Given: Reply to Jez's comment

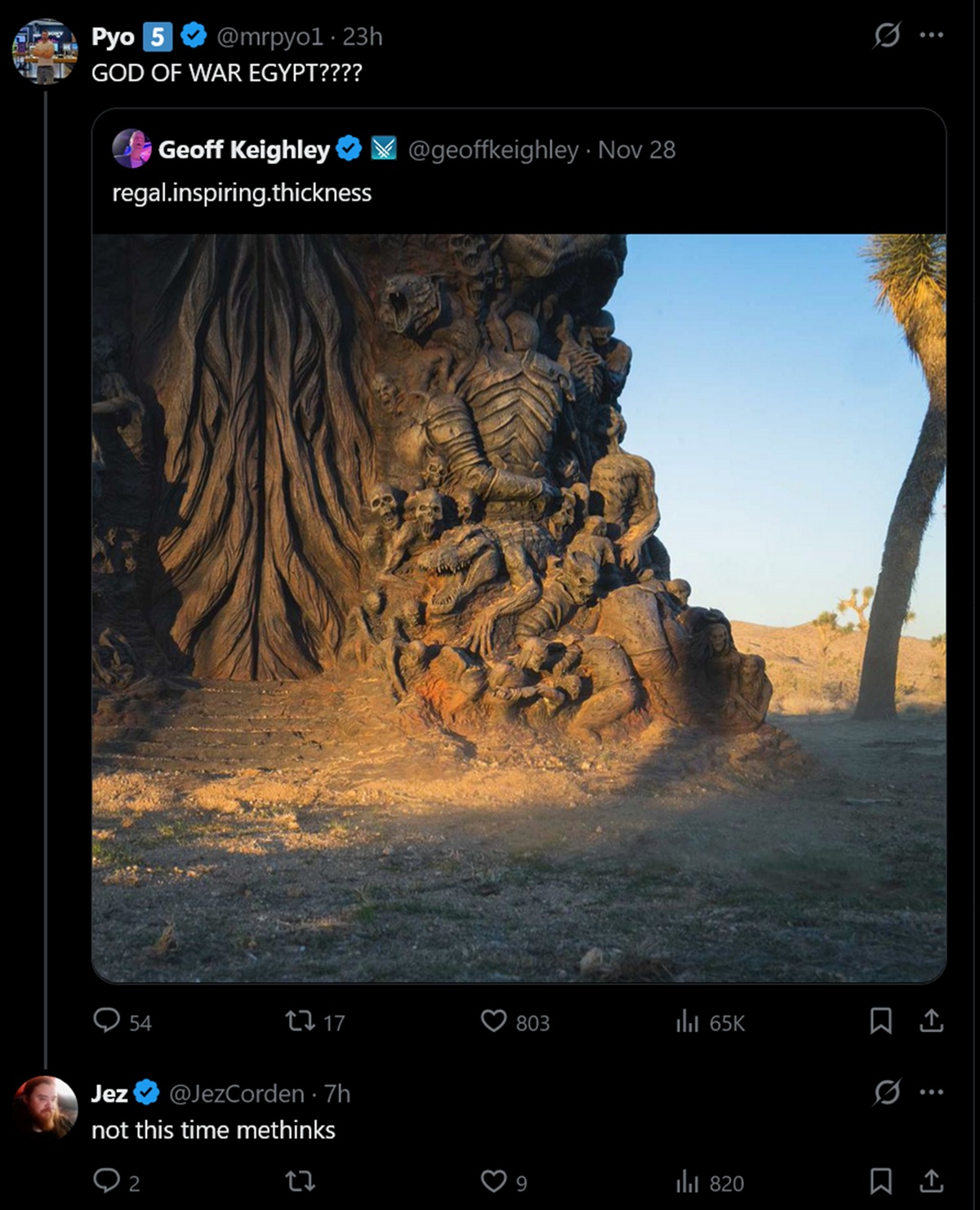Looking at the screenshot, I should point(107,1181).
